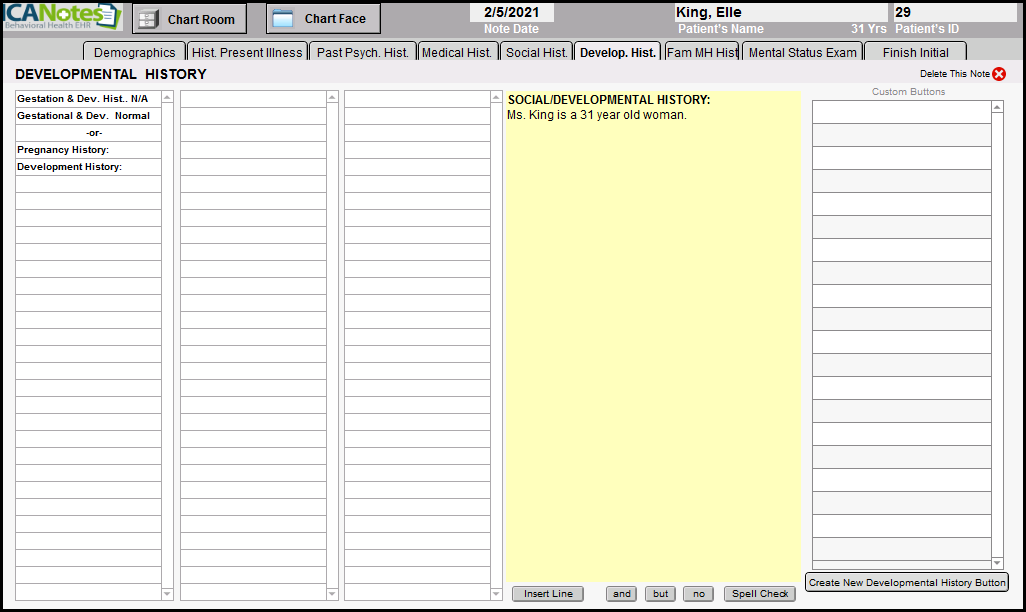Switch to the Demographics tab

134,53
